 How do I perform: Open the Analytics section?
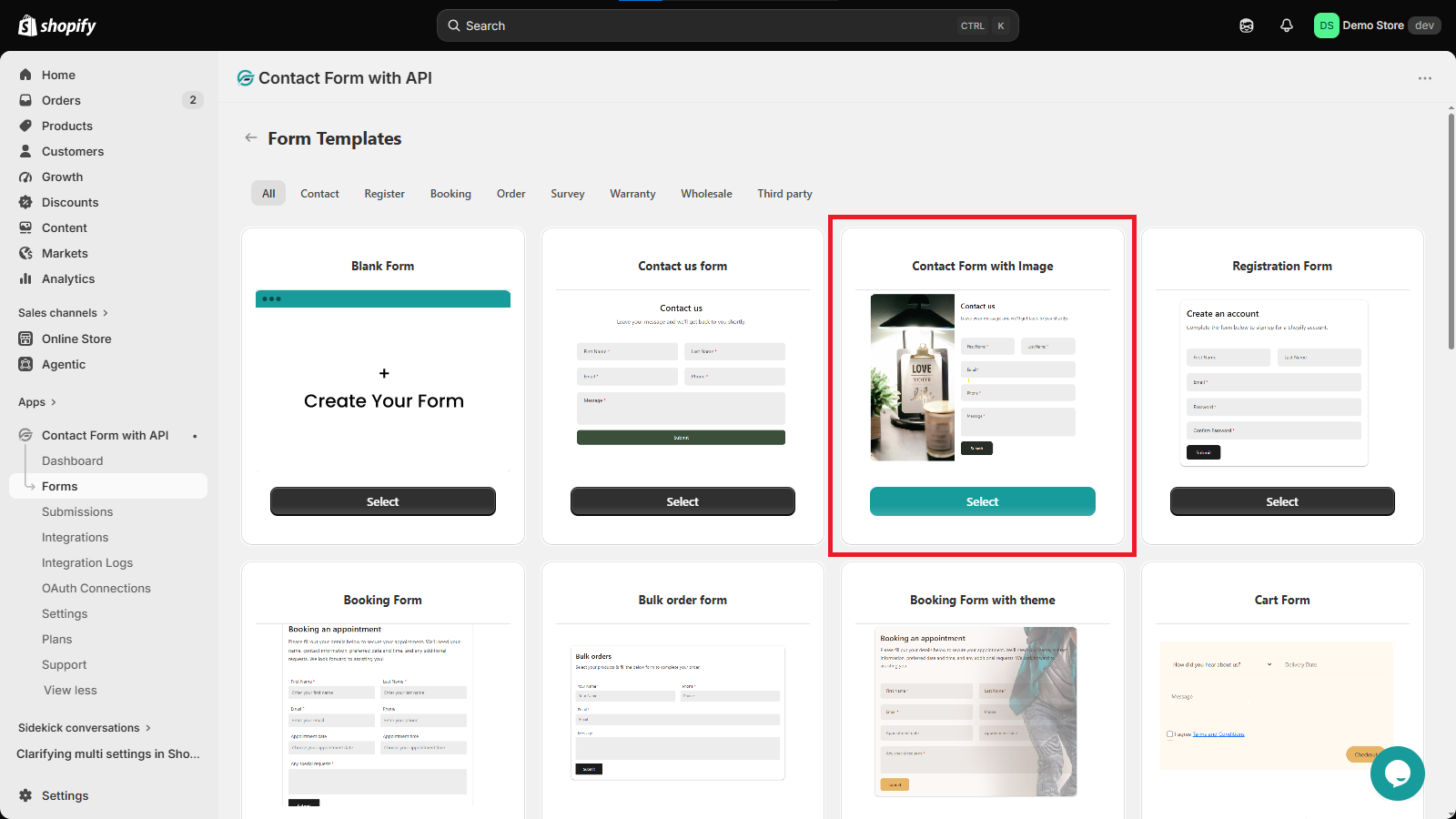pyautogui.click(x=68, y=278)
